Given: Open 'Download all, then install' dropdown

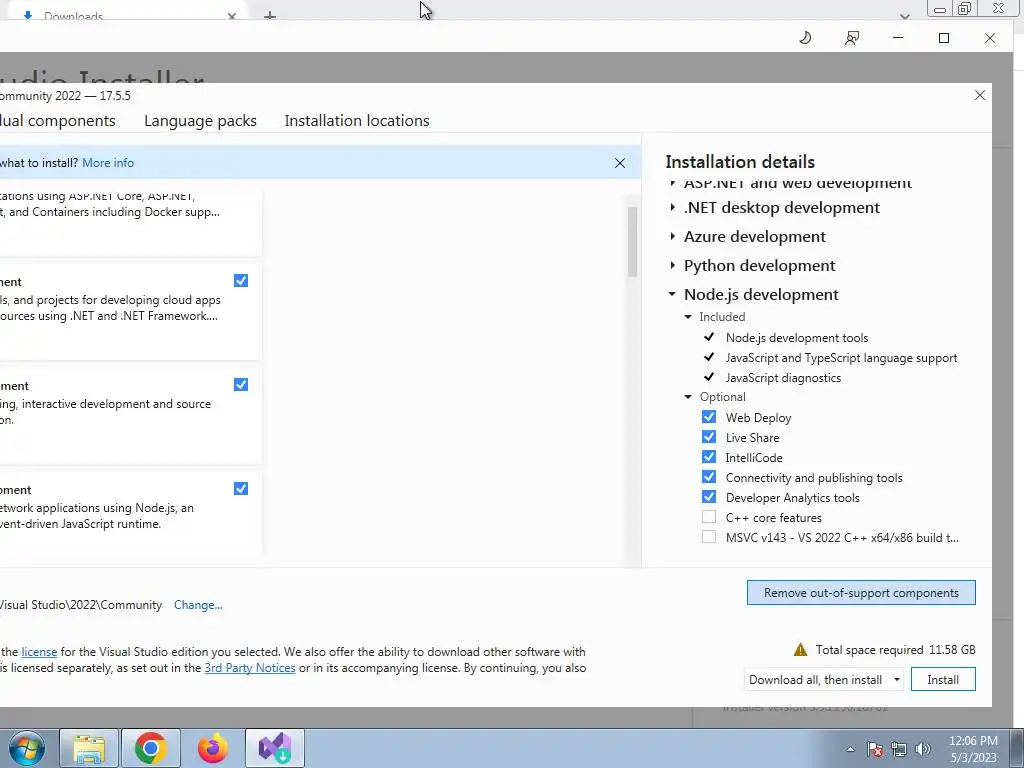Looking at the screenshot, I should click(x=824, y=680).
